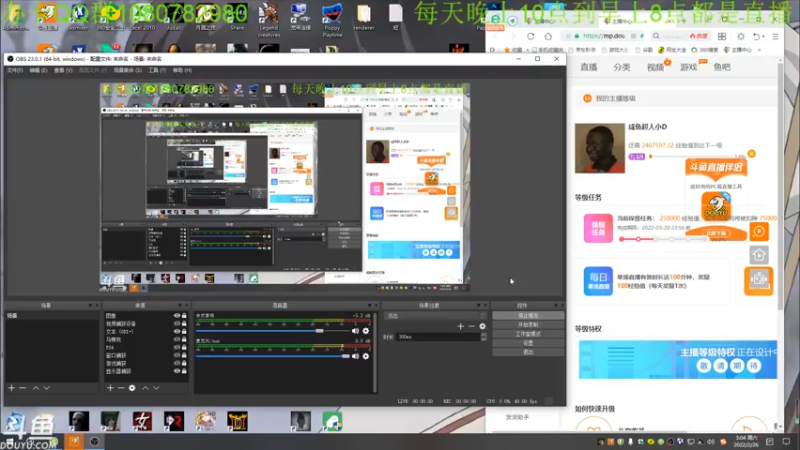Image resolution: width=800 pixels, height=450 pixels.
Task: Undock the Scene Transitions panel float icon
Action: point(479,306)
